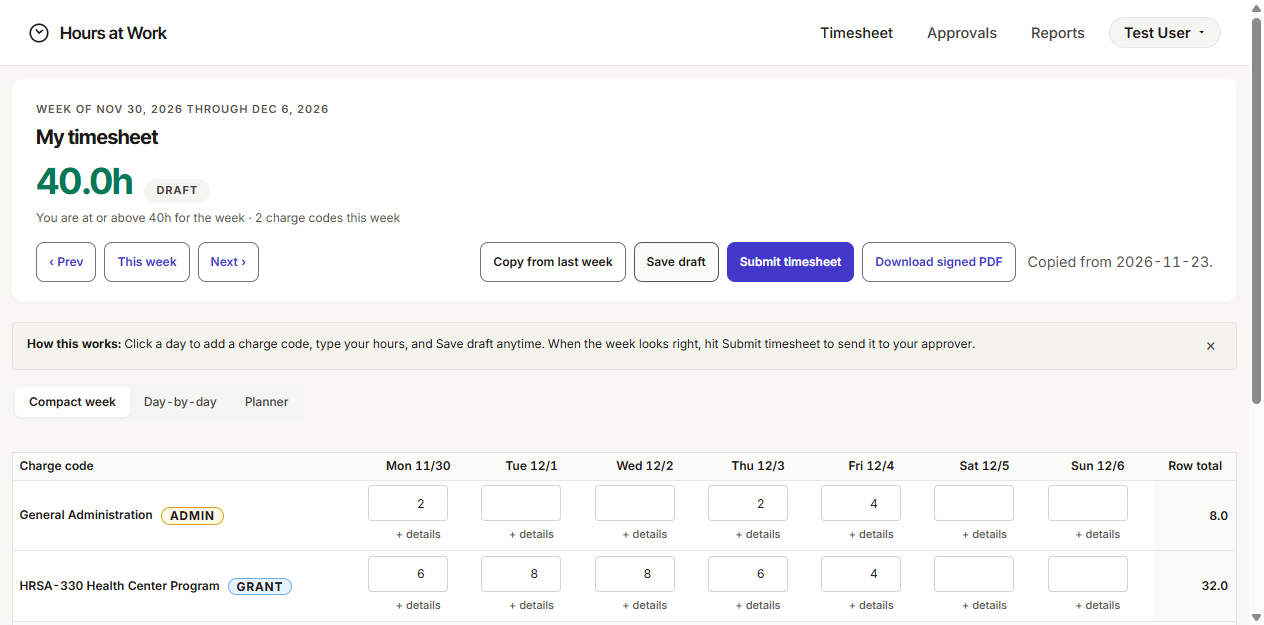Submit the timesheet
The image size is (1264, 625).
coord(790,262)
